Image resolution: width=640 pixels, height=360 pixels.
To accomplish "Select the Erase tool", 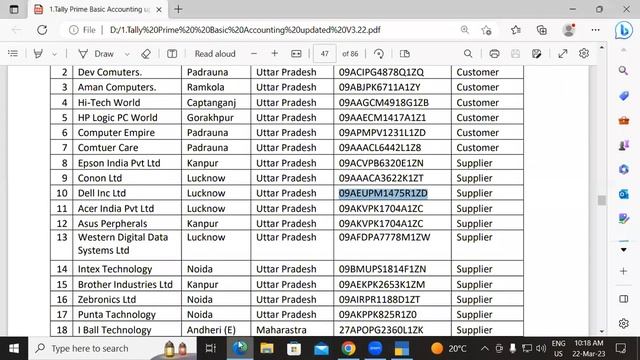I will click(x=146, y=53).
